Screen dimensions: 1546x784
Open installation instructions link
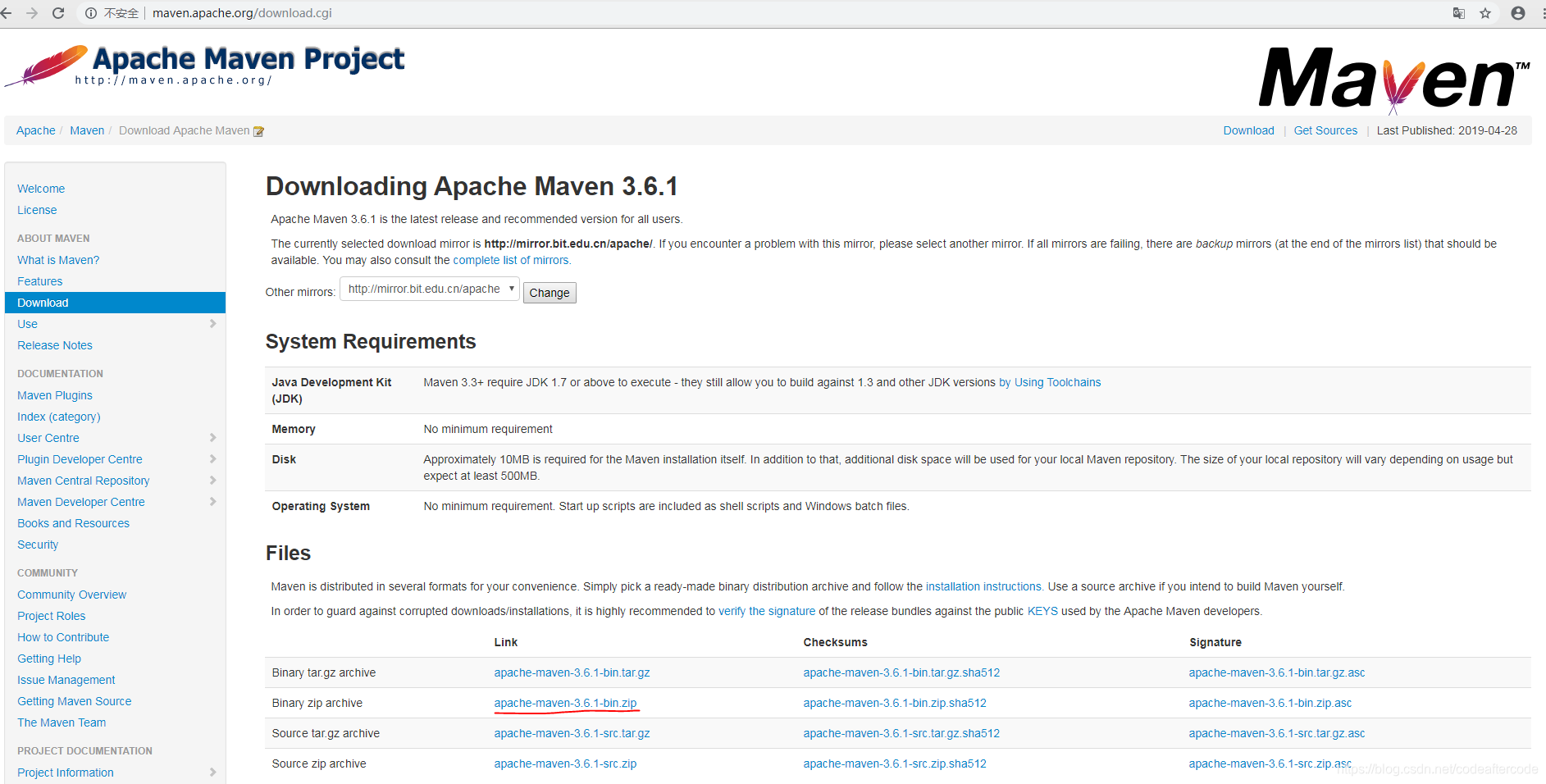click(983, 586)
